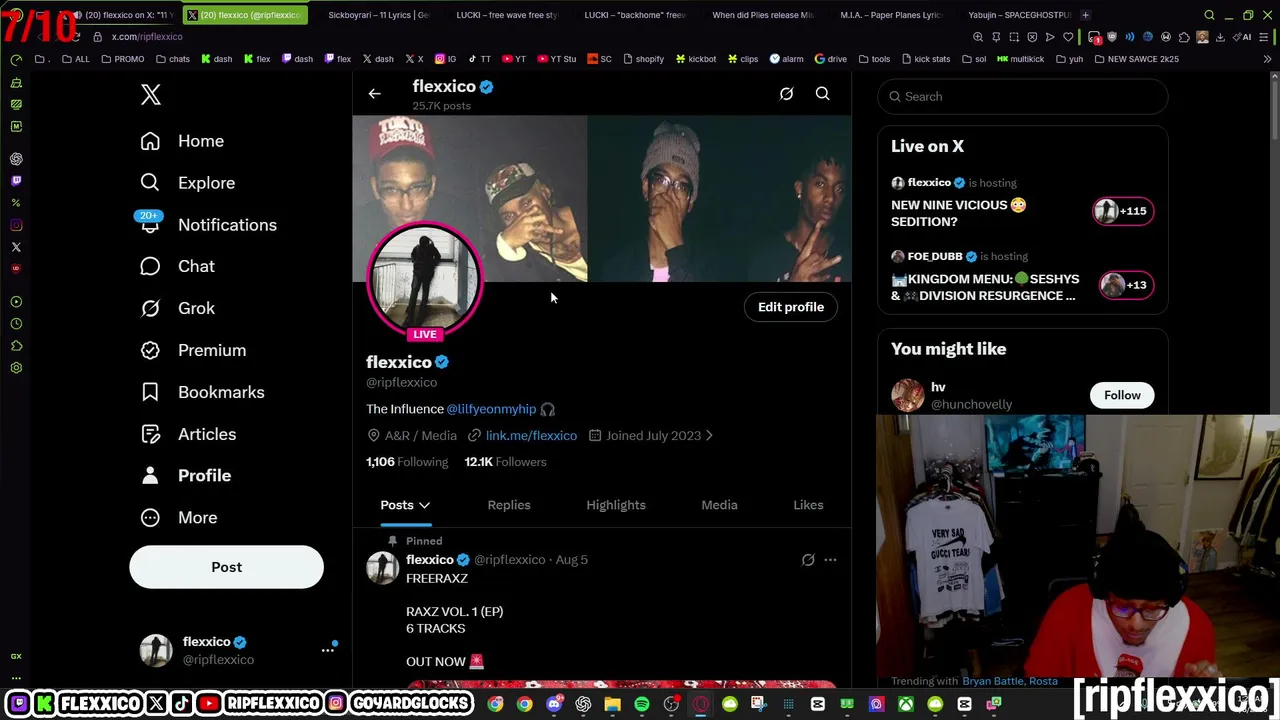Image resolution: width=1280 pixels, height=720 pixels.
Task: View the 12.1K Followers list
Action: click(505, 462)
